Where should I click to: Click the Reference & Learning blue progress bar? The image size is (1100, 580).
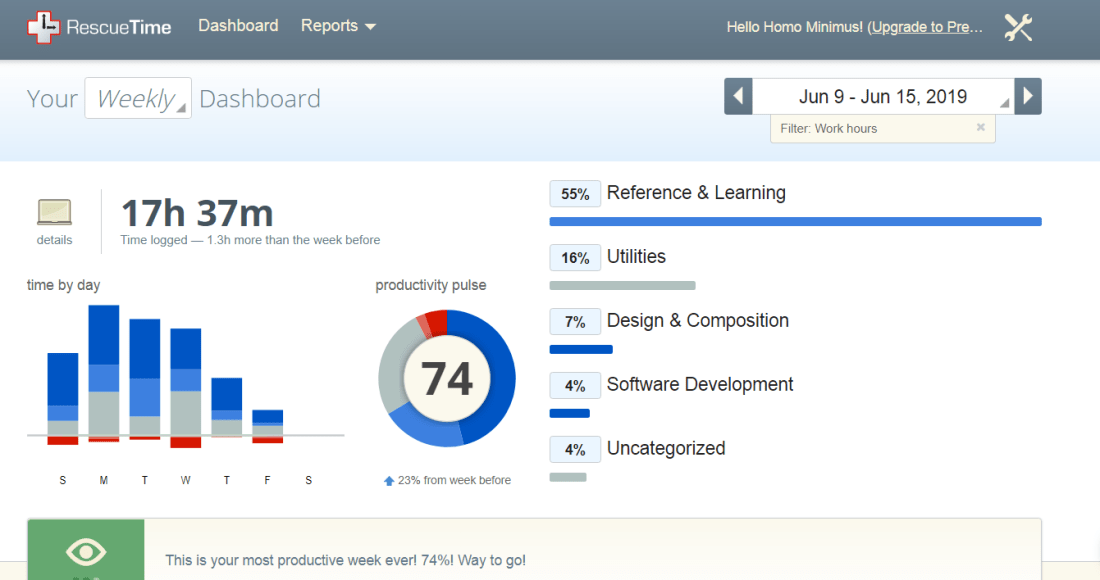click(x=795, y=222)
